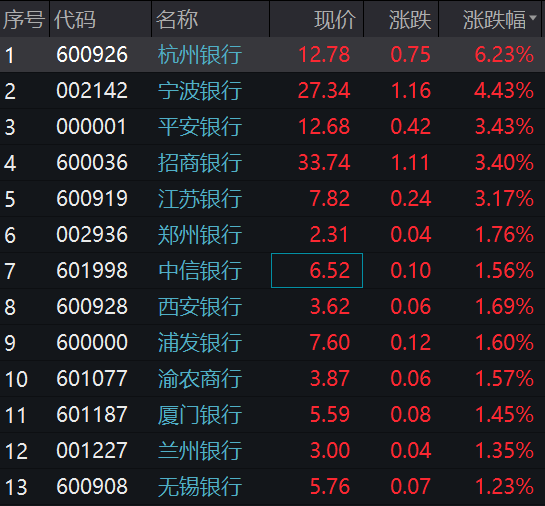Click price 12.68 for 平安银行
This screenshot has height=506, width=545.
[x=324, y=127]
